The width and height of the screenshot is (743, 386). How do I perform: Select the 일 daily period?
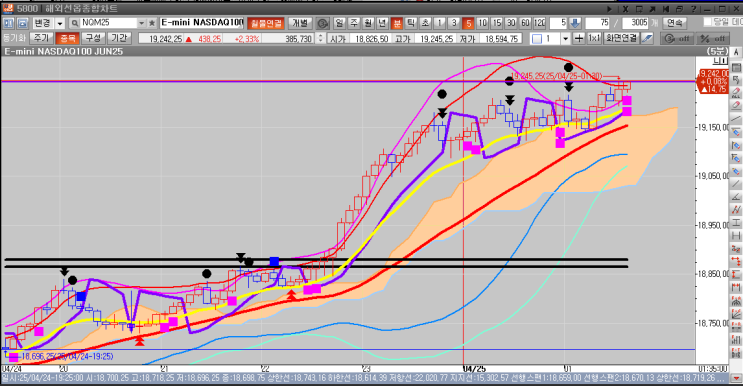[339, 23]
